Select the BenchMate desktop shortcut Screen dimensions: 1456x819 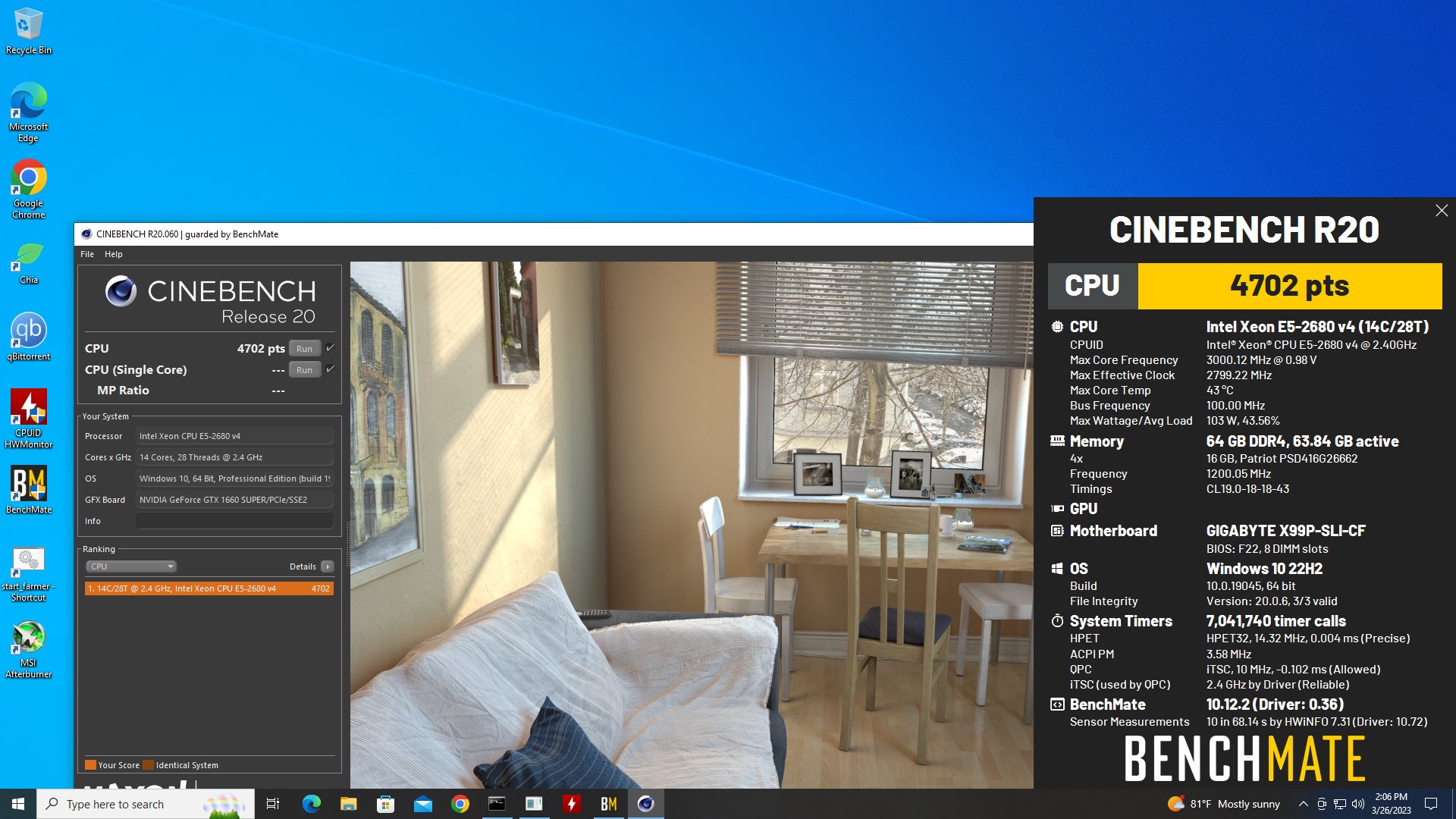pos(28,489)
